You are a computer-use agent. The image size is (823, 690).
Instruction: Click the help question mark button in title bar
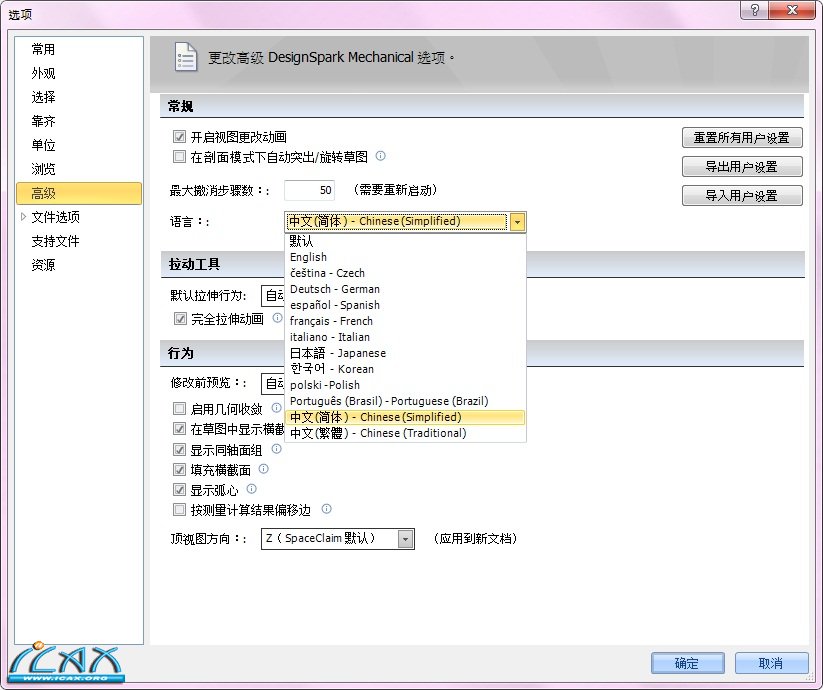pyautogui.click(x=754, y=9)
